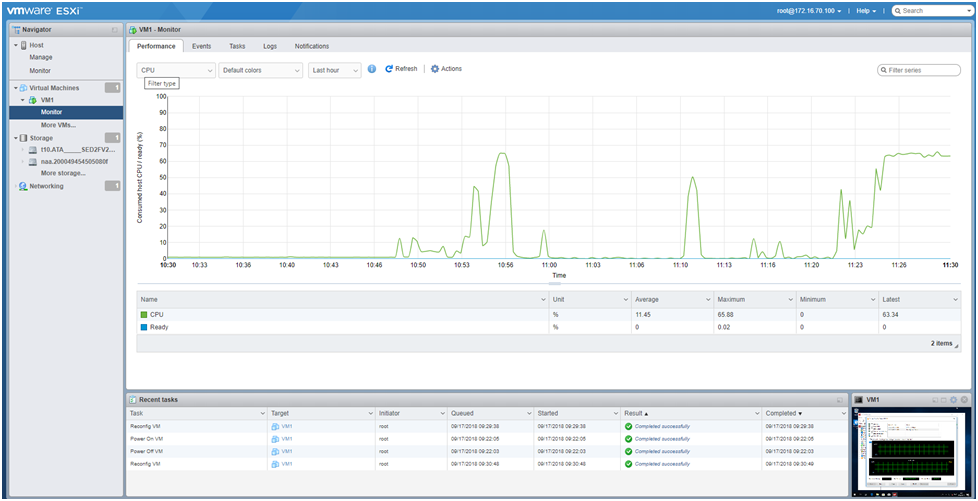Screen dimensions: 978x501
Task: Open the Last hour time range dropdown
Action: [x=335, y=71]
